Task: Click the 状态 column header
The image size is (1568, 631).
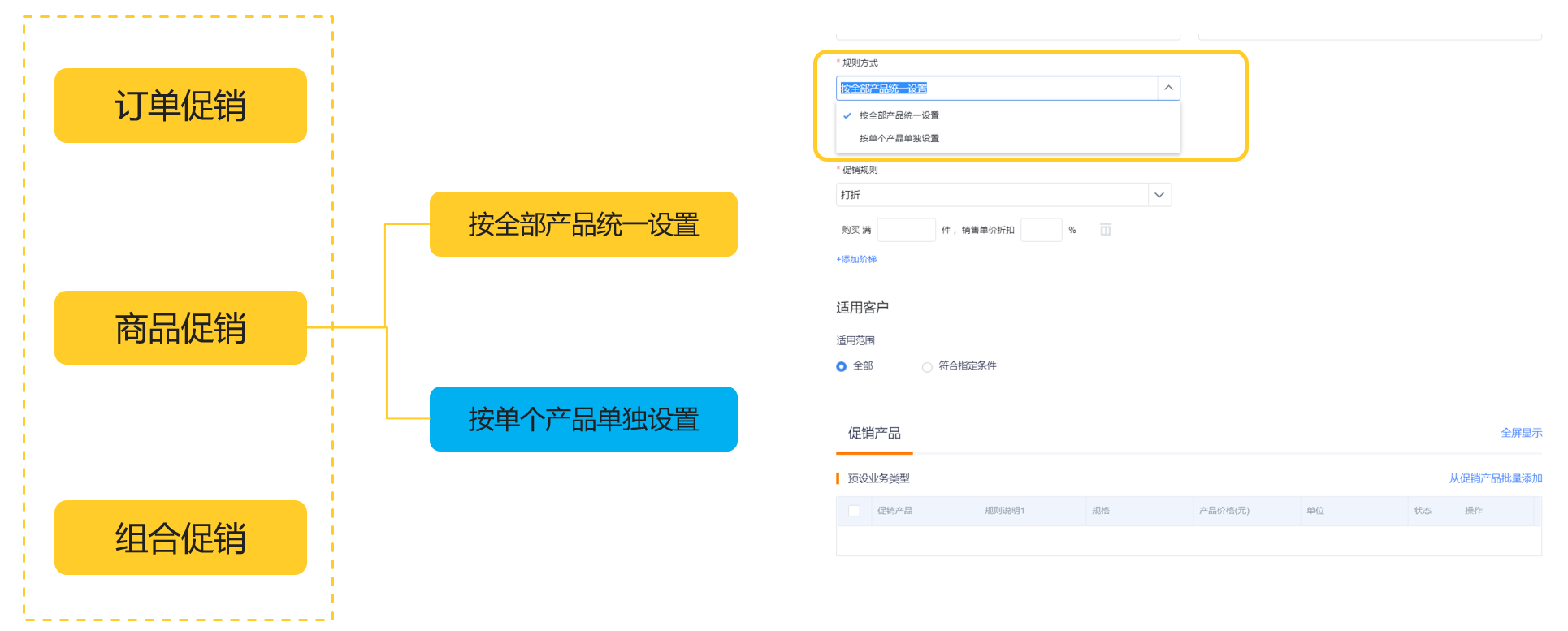Action: (x=1422, y=511)
